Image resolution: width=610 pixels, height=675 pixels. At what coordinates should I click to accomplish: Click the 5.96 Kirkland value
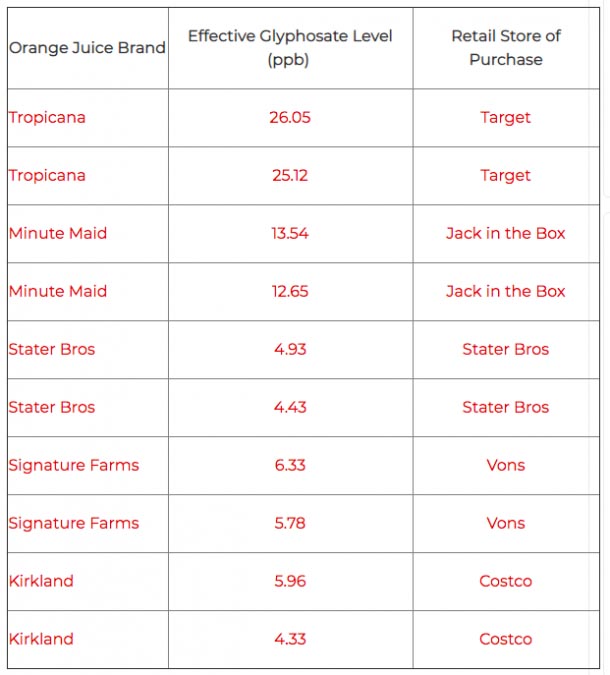290,581
